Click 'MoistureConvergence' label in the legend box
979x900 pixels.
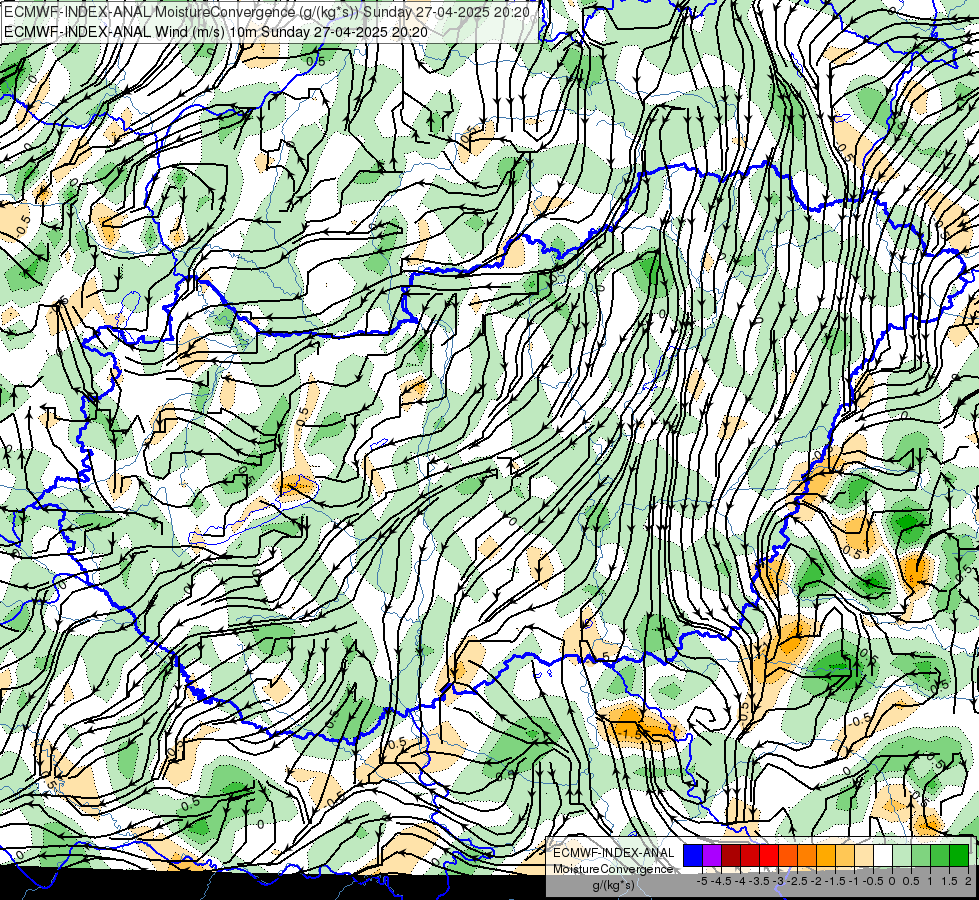(x=613, y=869)
